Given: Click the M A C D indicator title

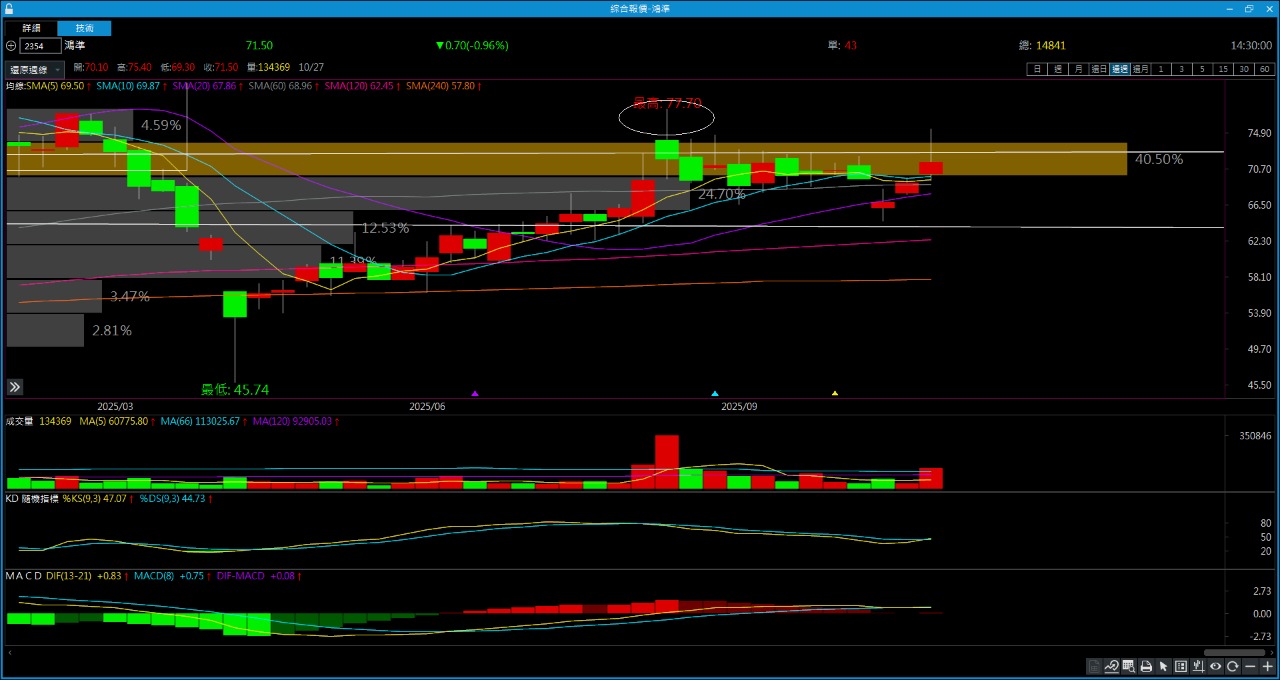Looking at the screenshot, I should 23,576.
